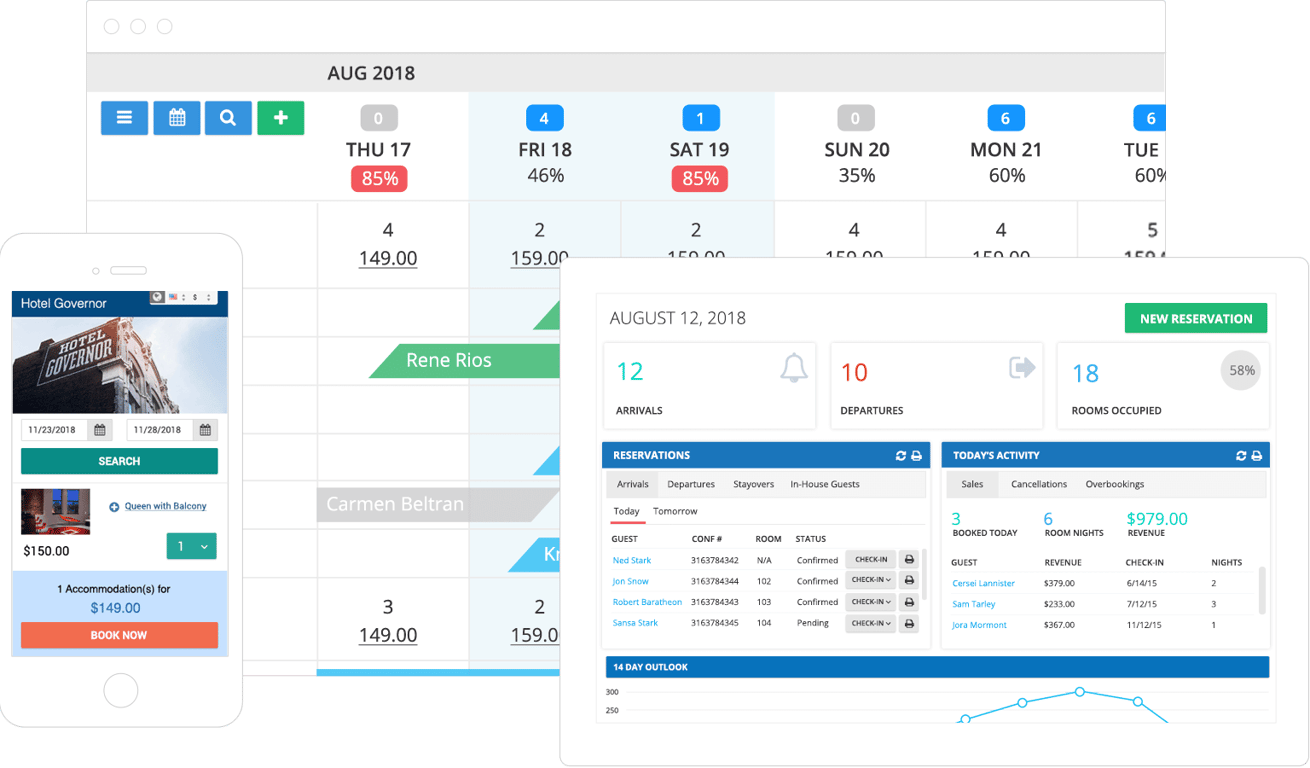Open Cersei Lannister guest link

point(983,583)
